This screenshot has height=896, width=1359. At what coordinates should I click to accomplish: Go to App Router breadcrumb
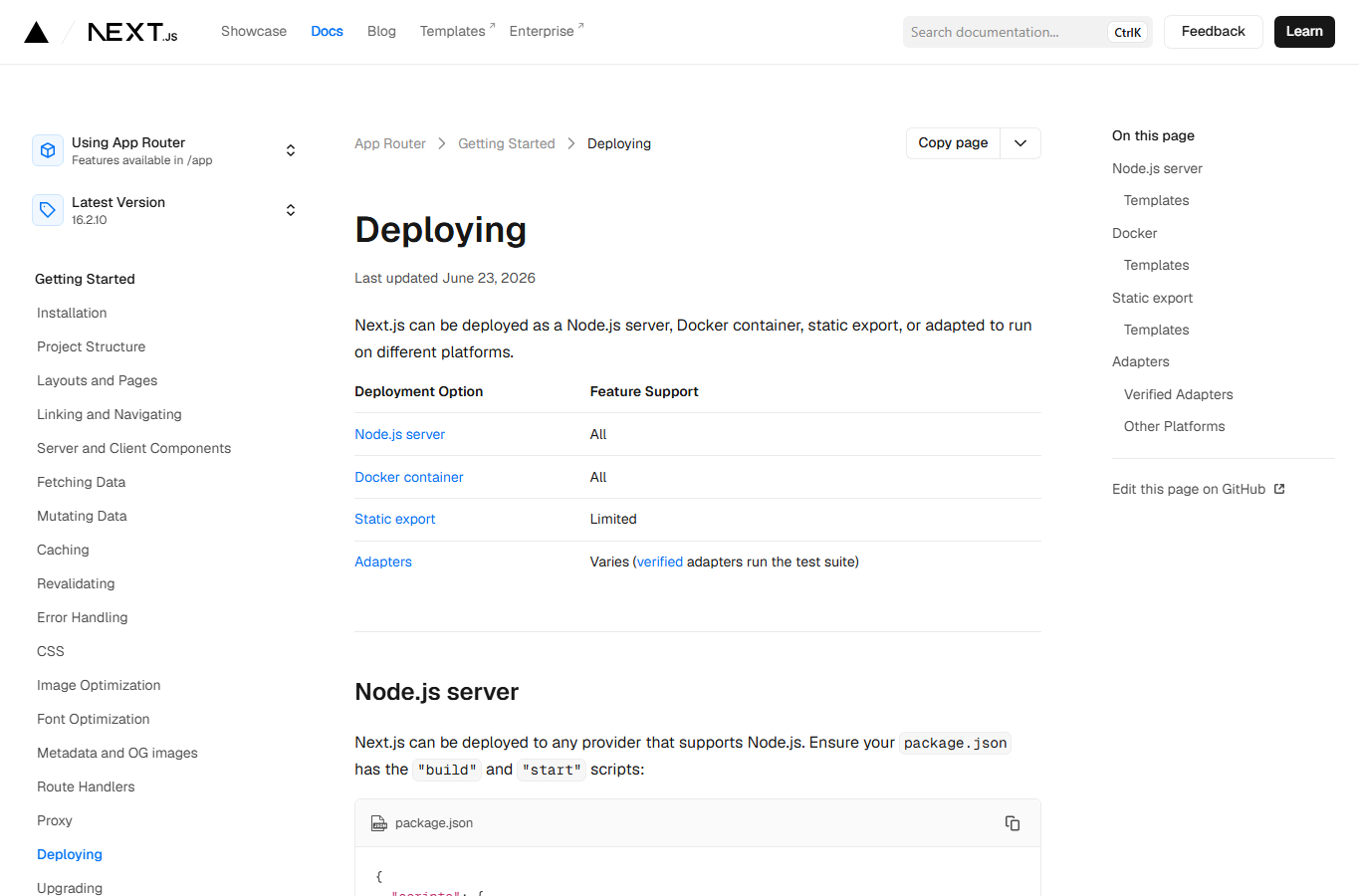(390, 144)
